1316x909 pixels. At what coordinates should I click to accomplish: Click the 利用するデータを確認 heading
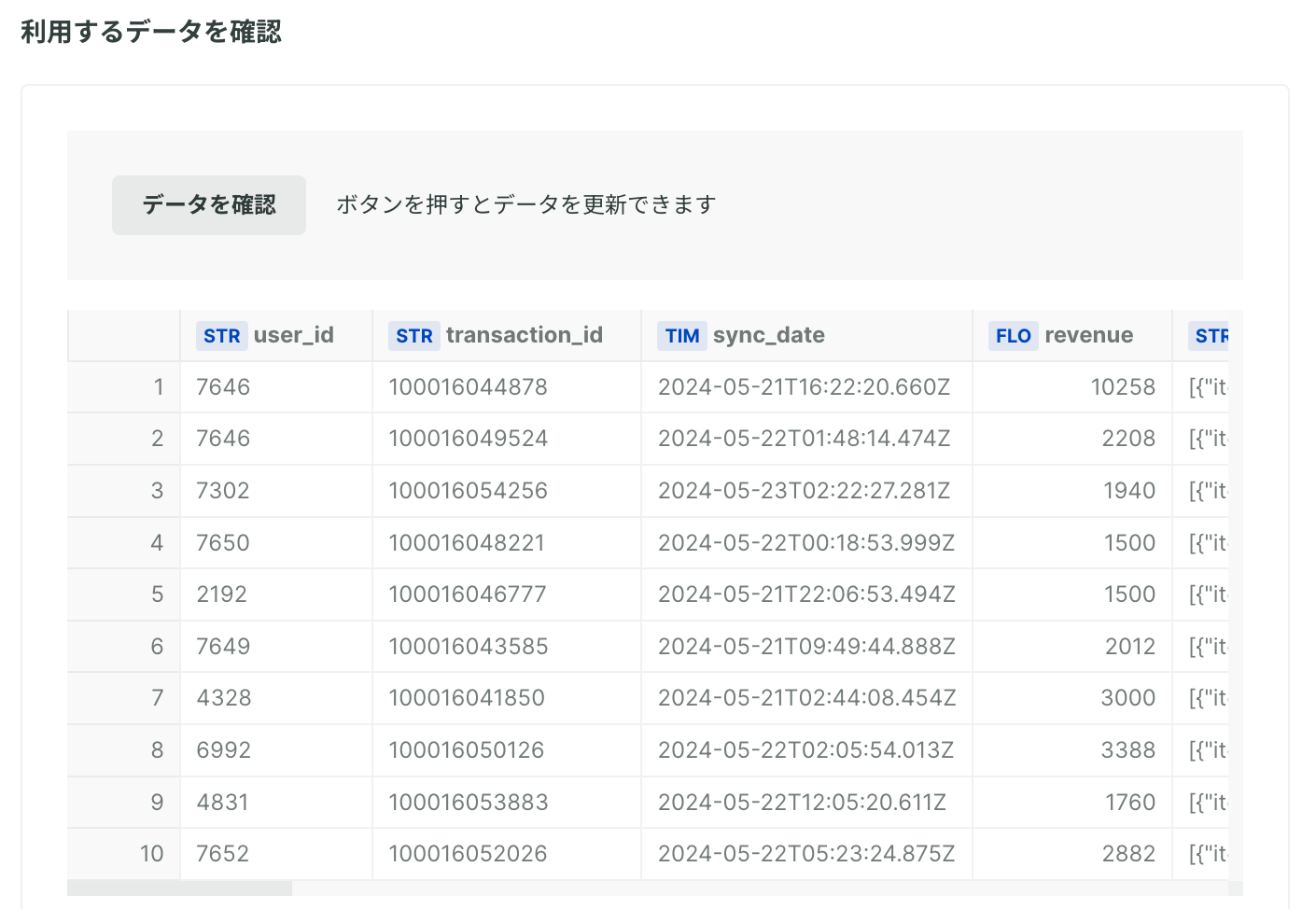tap(151, 32)
